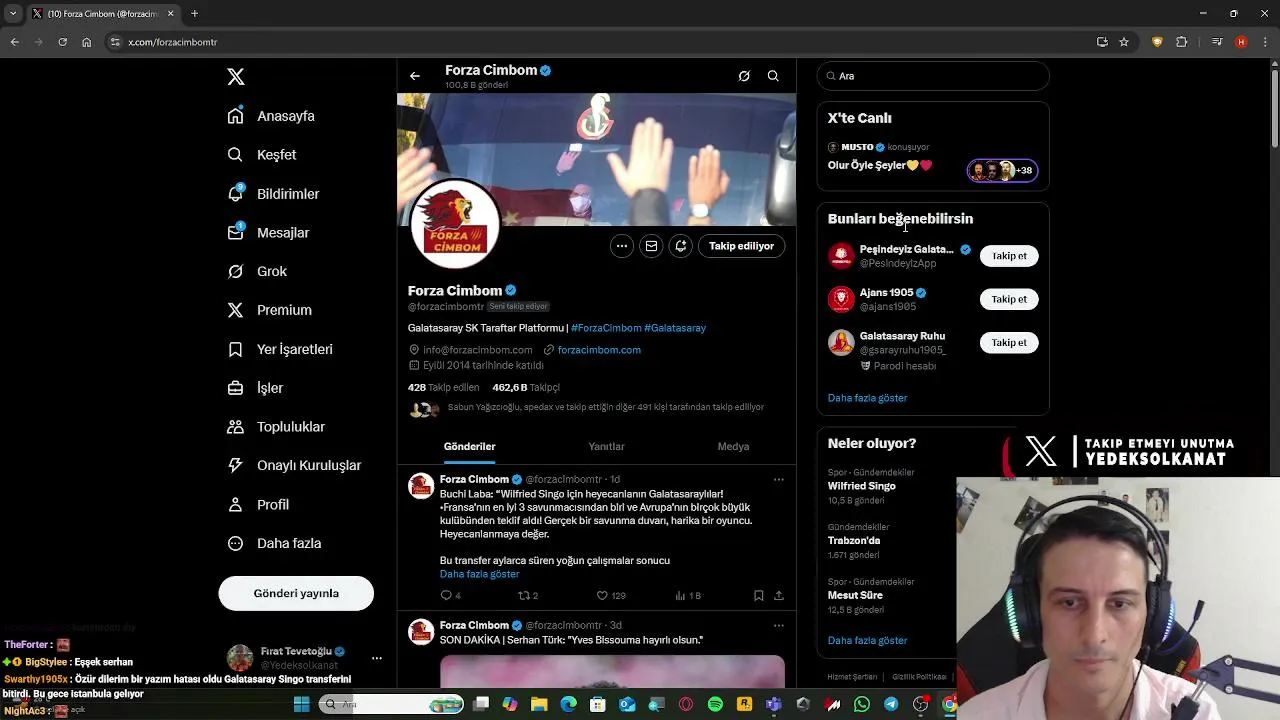This screenshot has width=1280, height=720.
Task: Open WhatsApp from taskbar
Action: click(x=862, y=705)
